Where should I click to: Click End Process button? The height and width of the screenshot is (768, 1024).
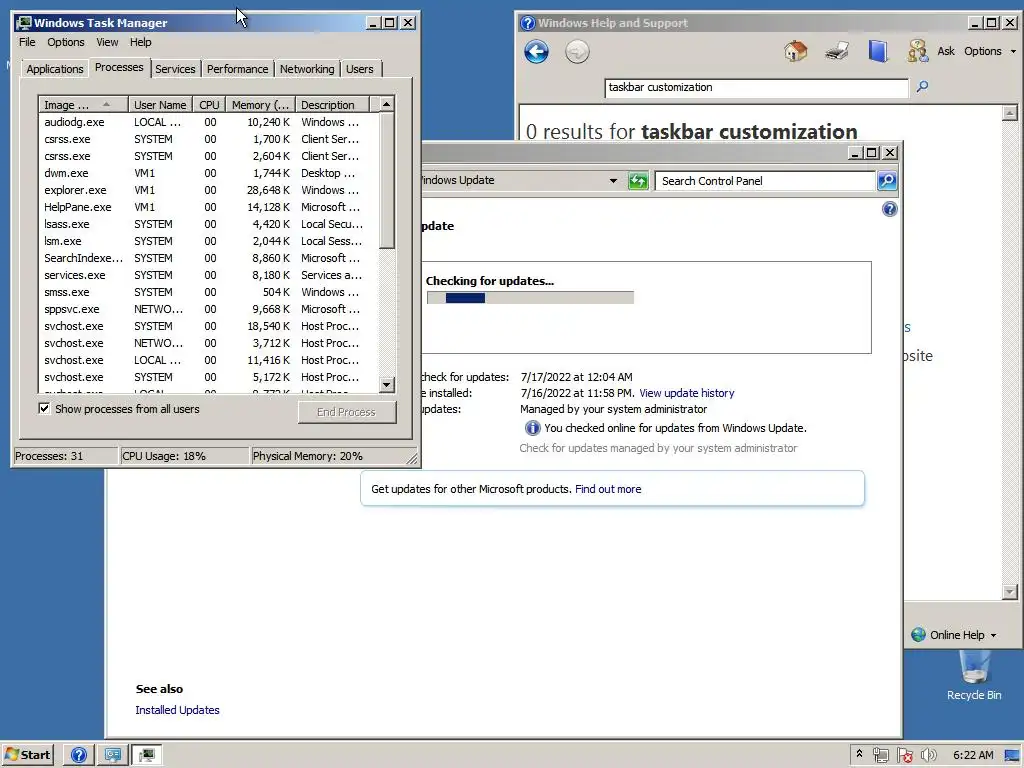[x=346, y=412]
